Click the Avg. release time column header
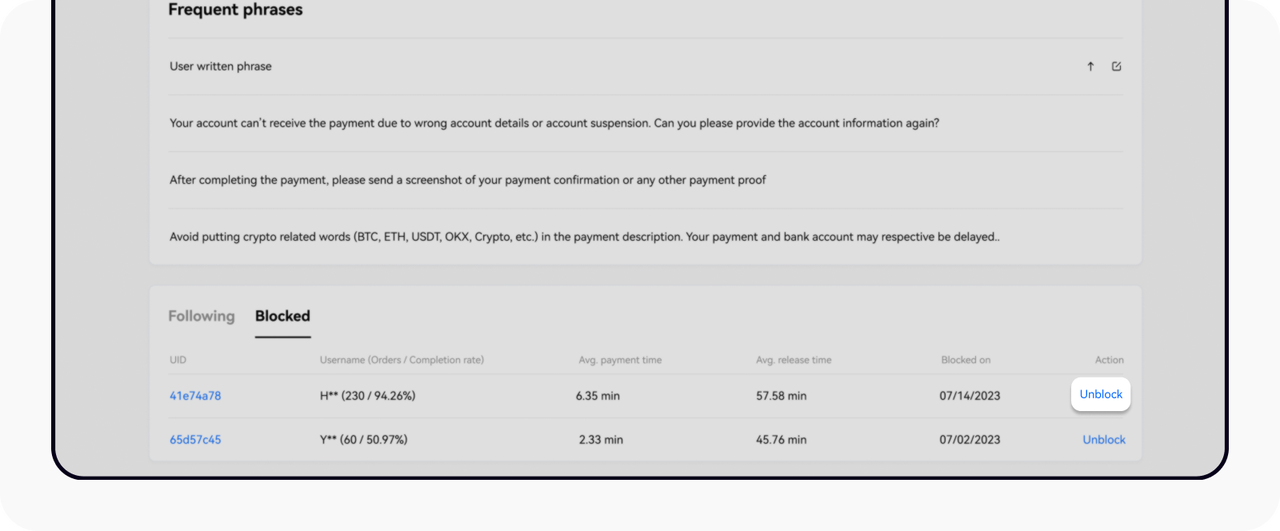The image size is (1280, 531). click(793, 360)
